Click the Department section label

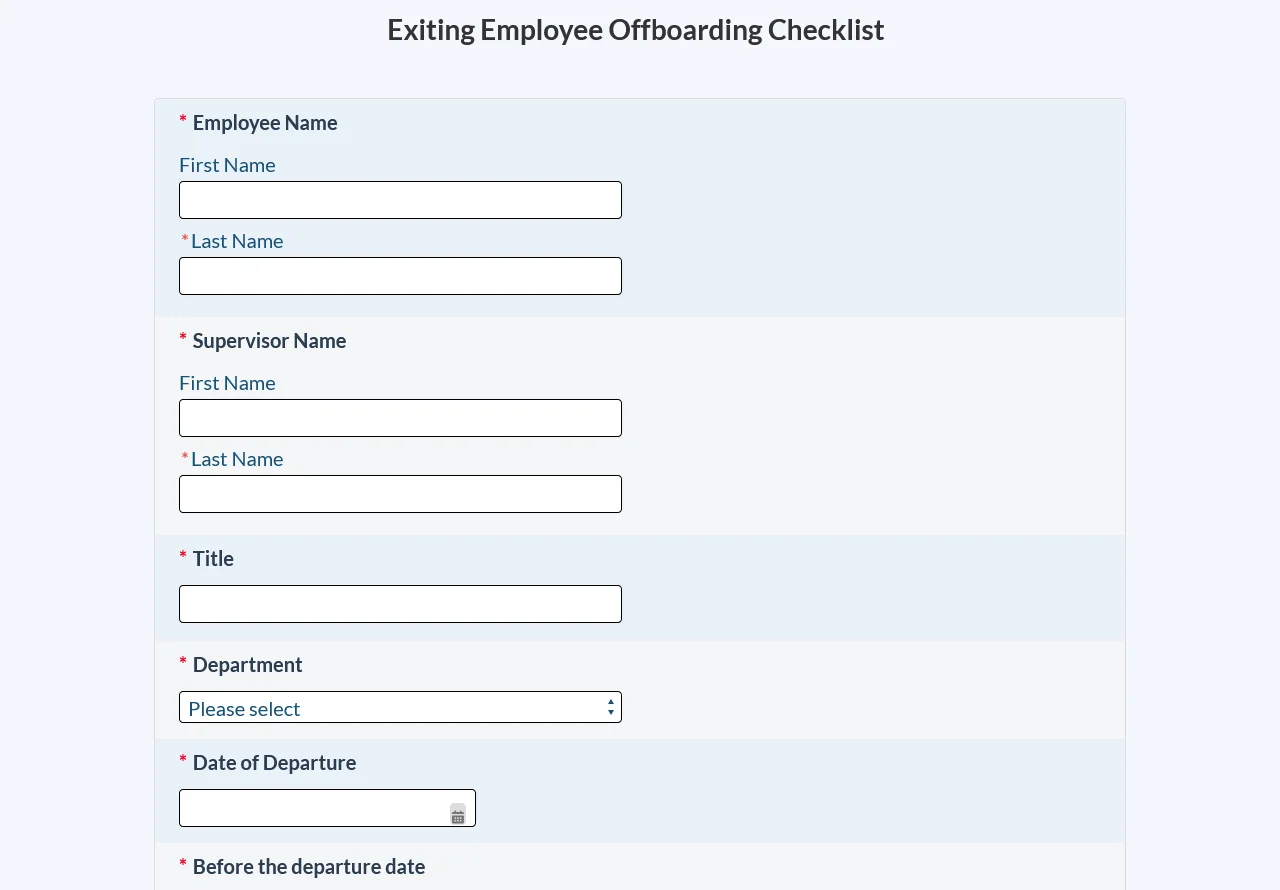247,664
